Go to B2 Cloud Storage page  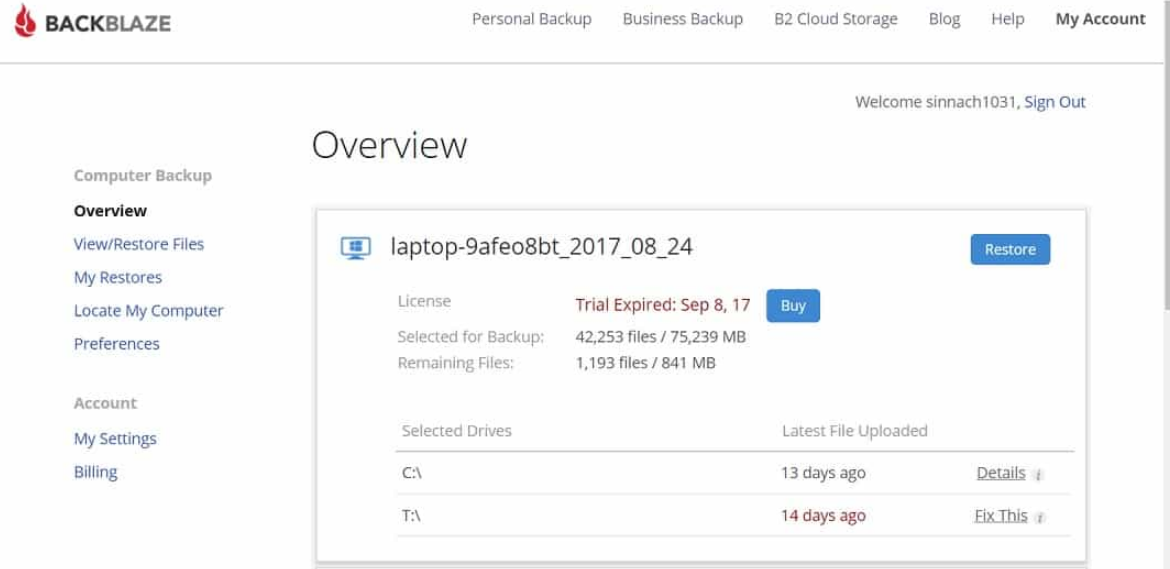[x=835, y=19]
